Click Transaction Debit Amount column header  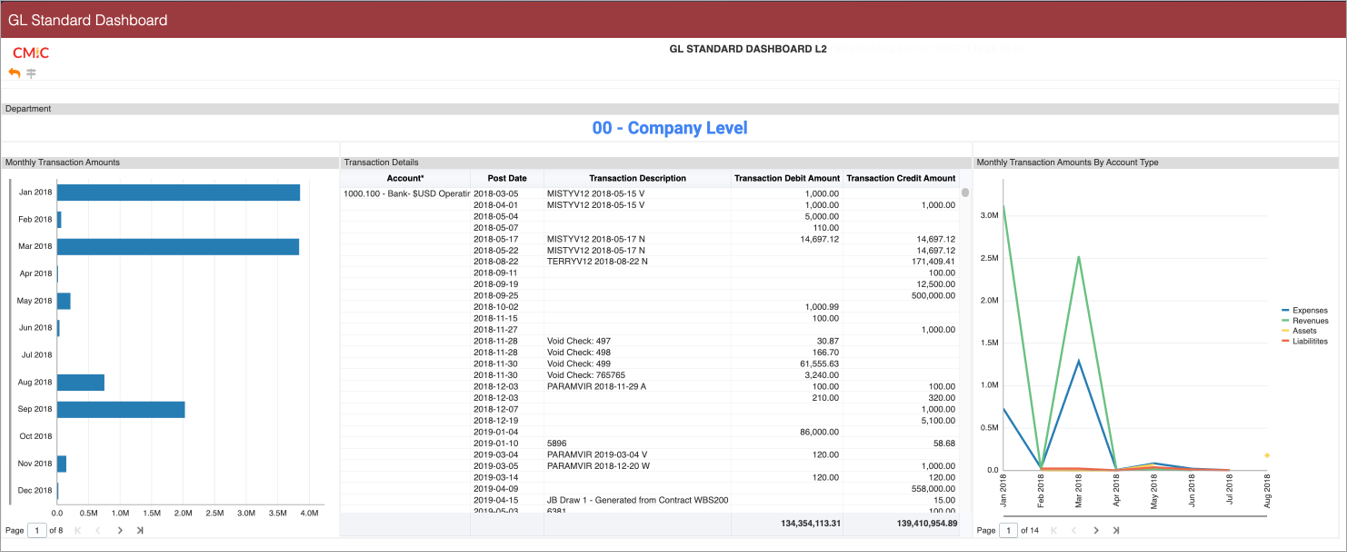coord(787,178)
